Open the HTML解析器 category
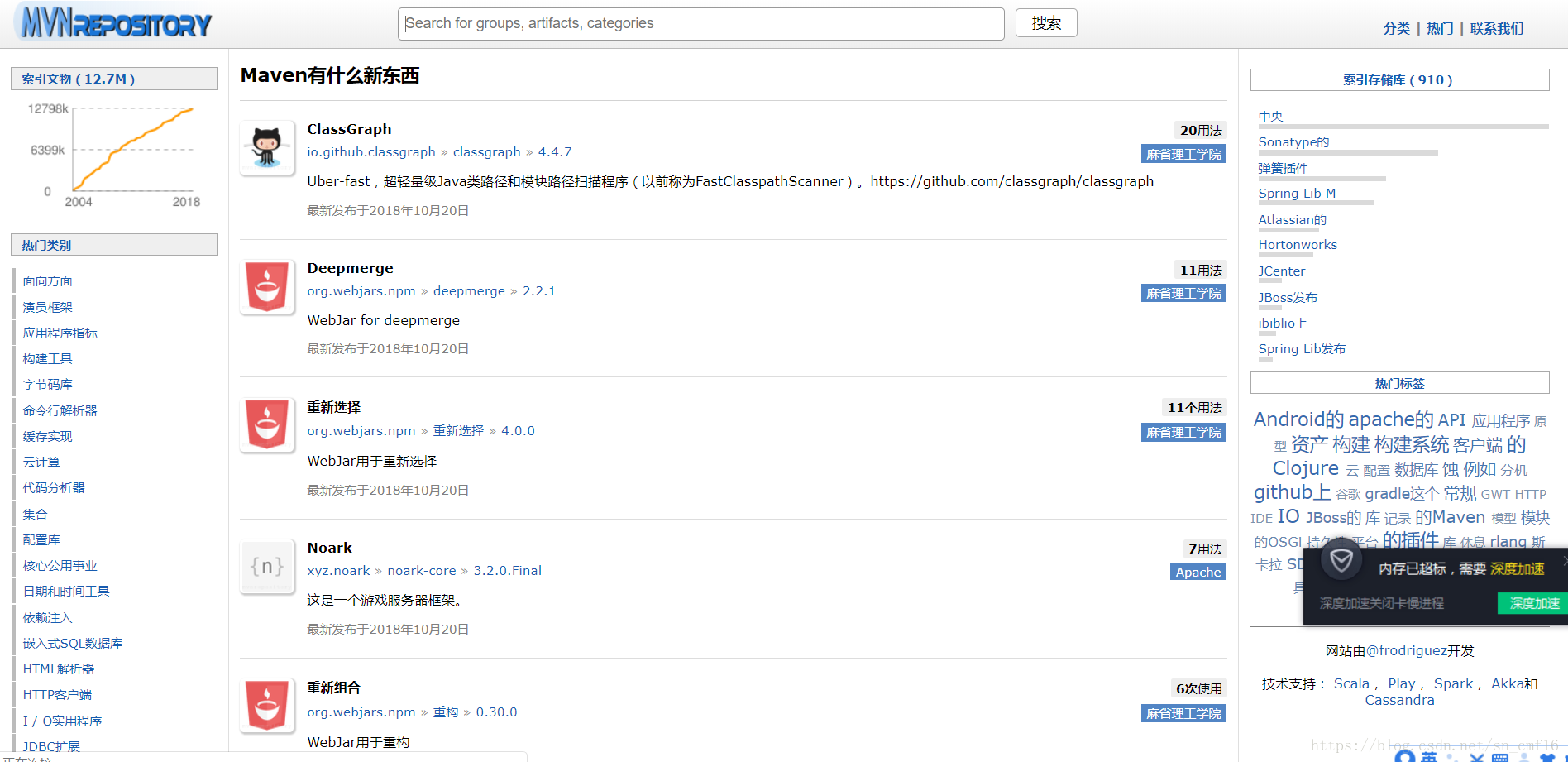Viewport: 1568px width, 762px height. 59,669
